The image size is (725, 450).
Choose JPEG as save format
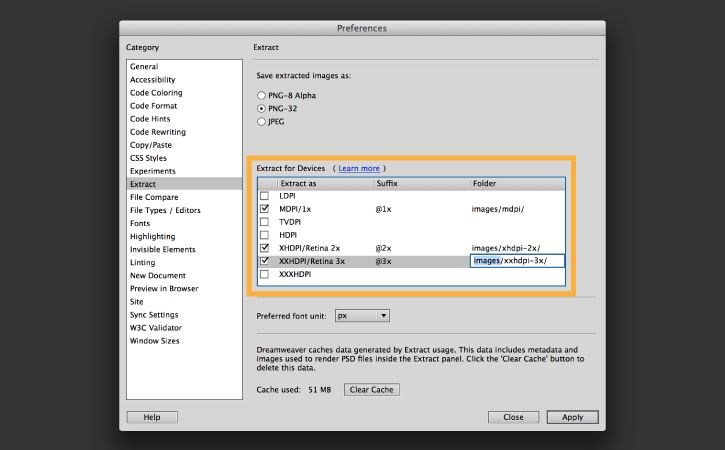261,122
